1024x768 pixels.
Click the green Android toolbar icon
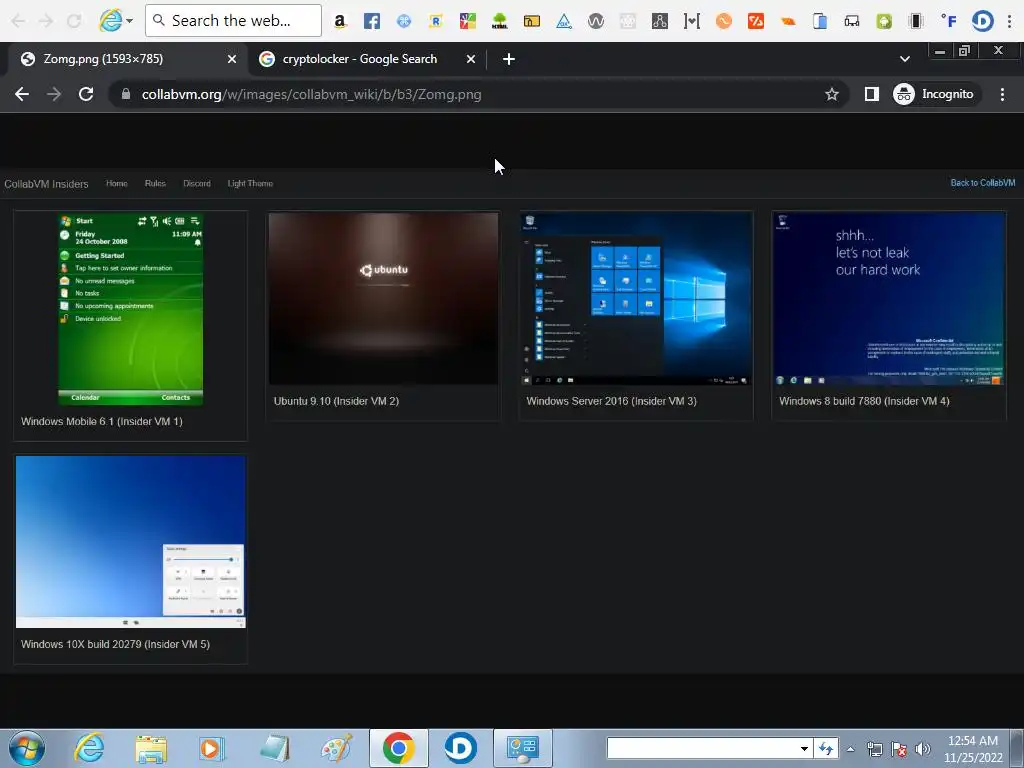click(x=884, y=21)
